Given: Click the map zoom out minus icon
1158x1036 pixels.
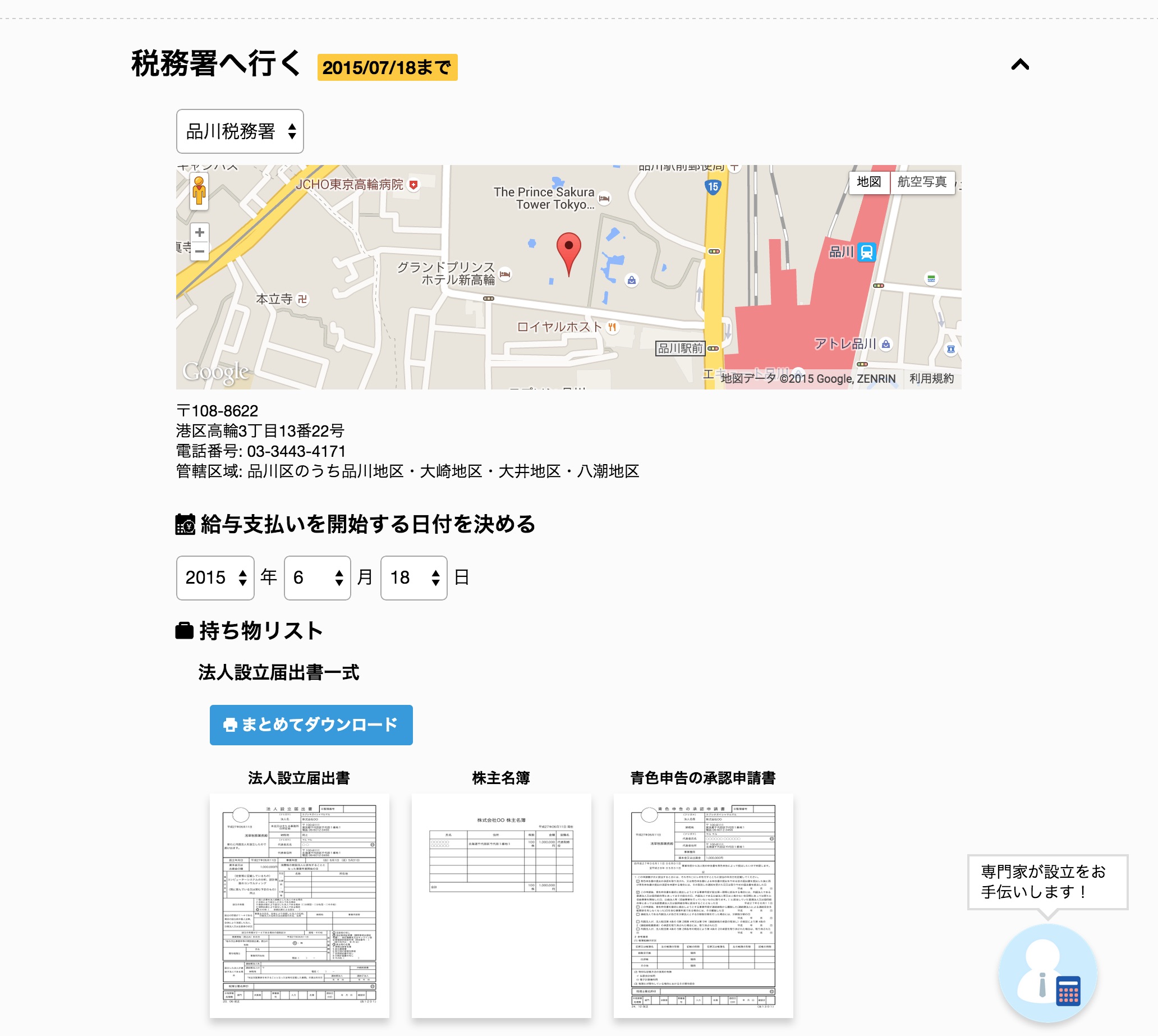Looking at the screenshot, I should pos(200,251).
